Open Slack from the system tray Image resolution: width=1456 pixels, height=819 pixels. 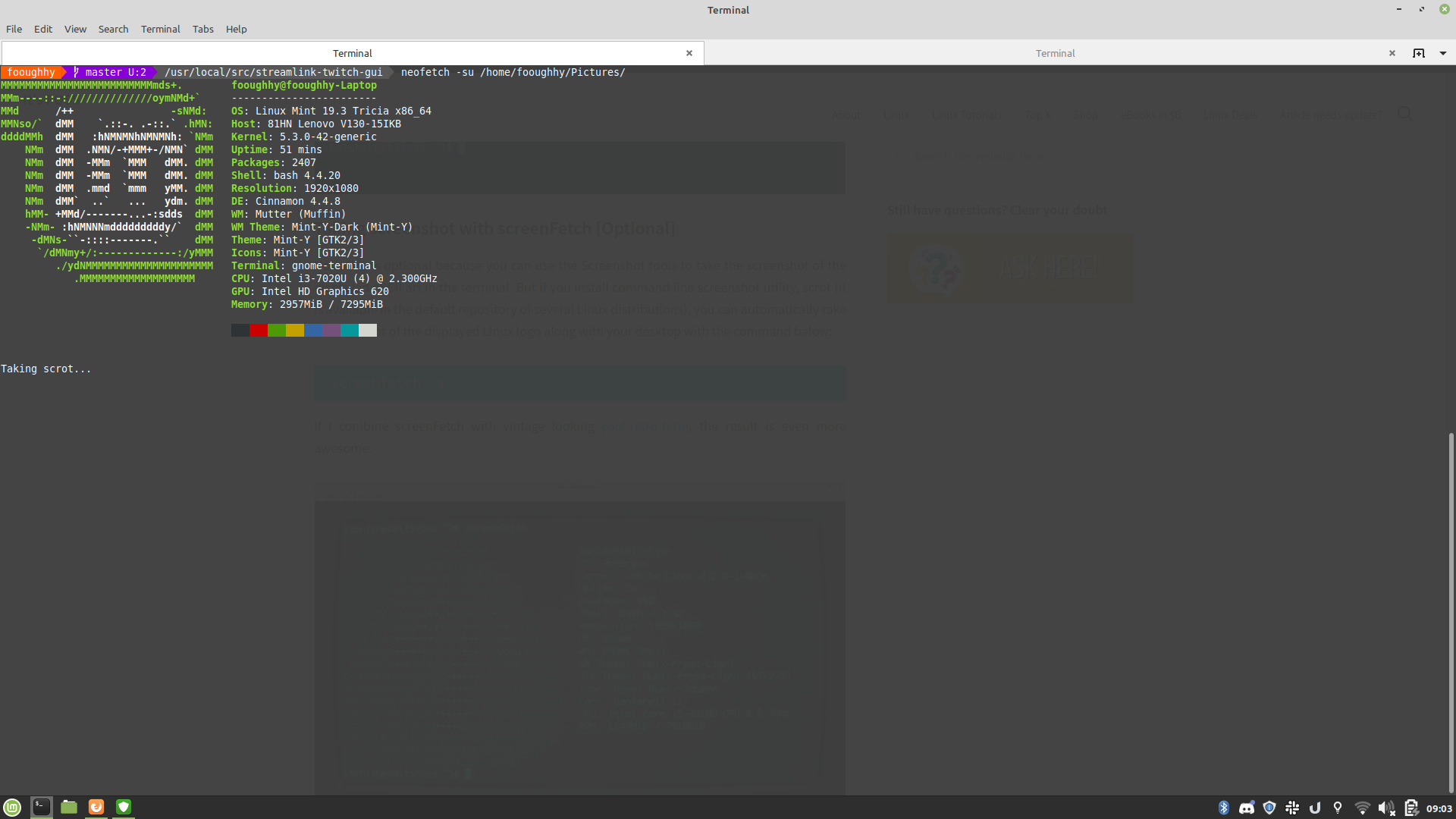[x=1292, y=808]
